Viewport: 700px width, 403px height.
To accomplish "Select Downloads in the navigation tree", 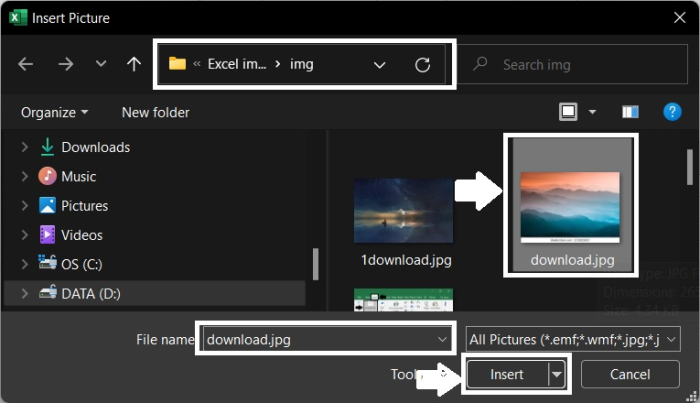I will click(96, 147).
